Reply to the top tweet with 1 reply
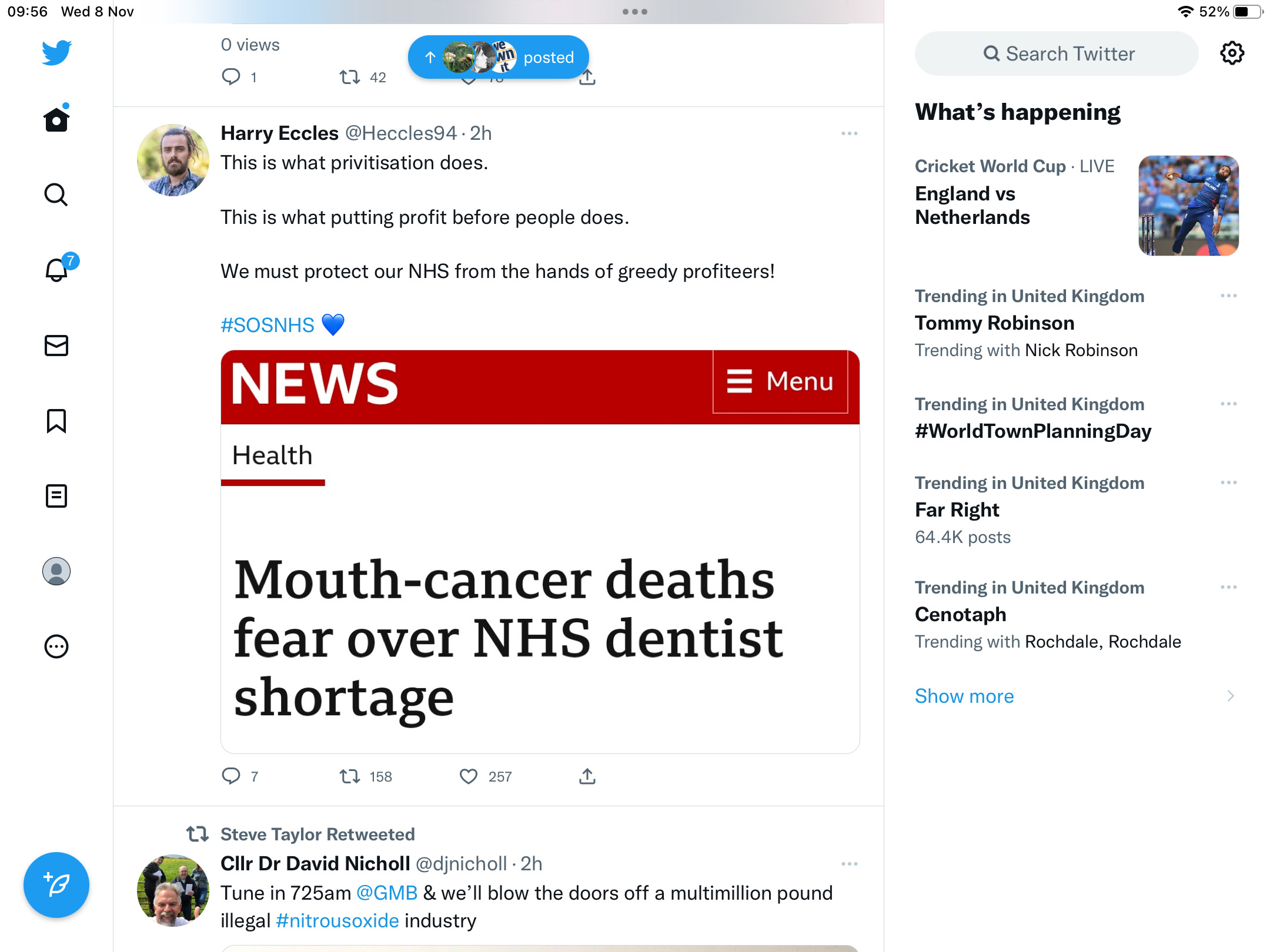Image resolution: width=1270 pixels, height=952 pixels. [x=231, y=77]
